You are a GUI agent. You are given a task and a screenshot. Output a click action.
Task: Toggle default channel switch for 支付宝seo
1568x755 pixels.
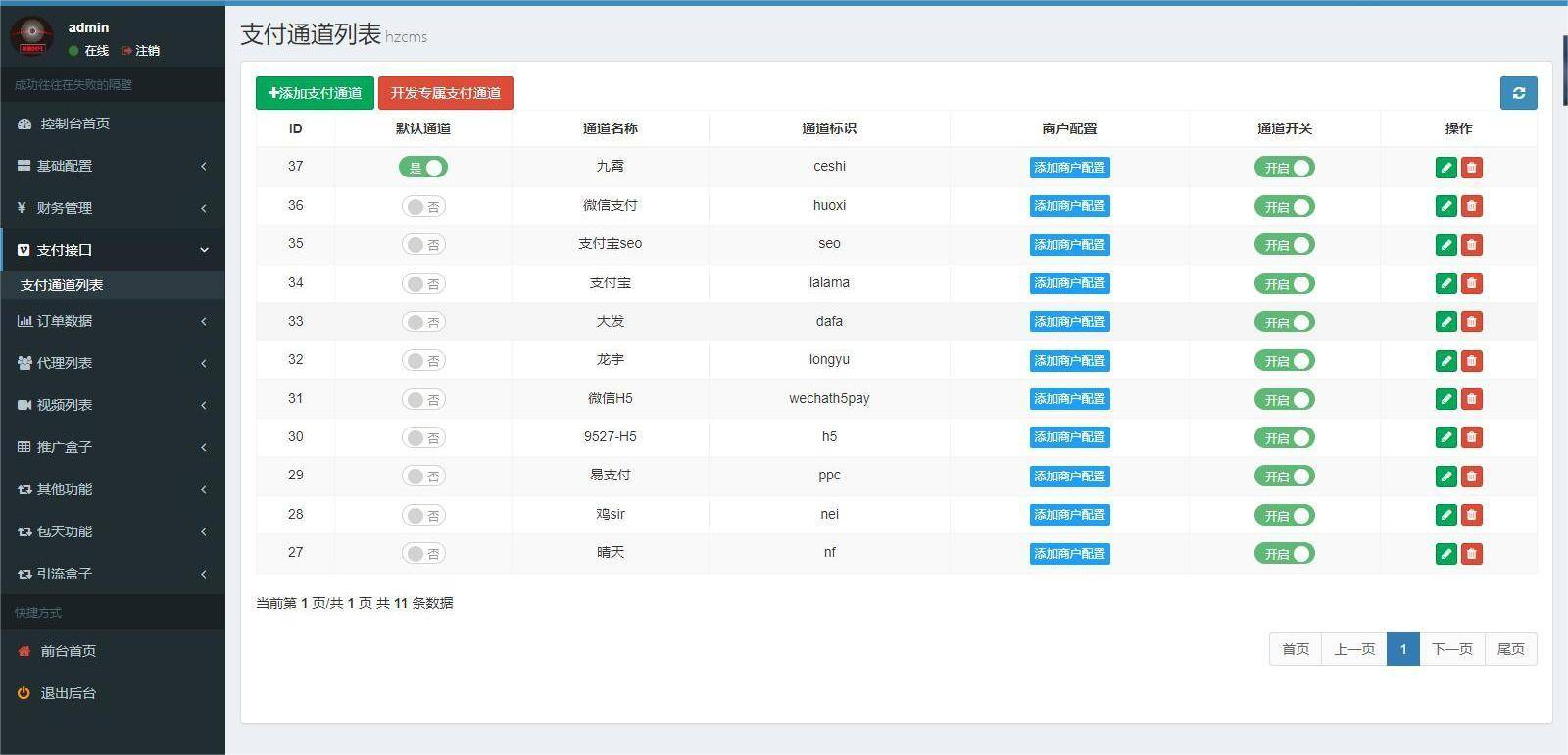(423, 244)
